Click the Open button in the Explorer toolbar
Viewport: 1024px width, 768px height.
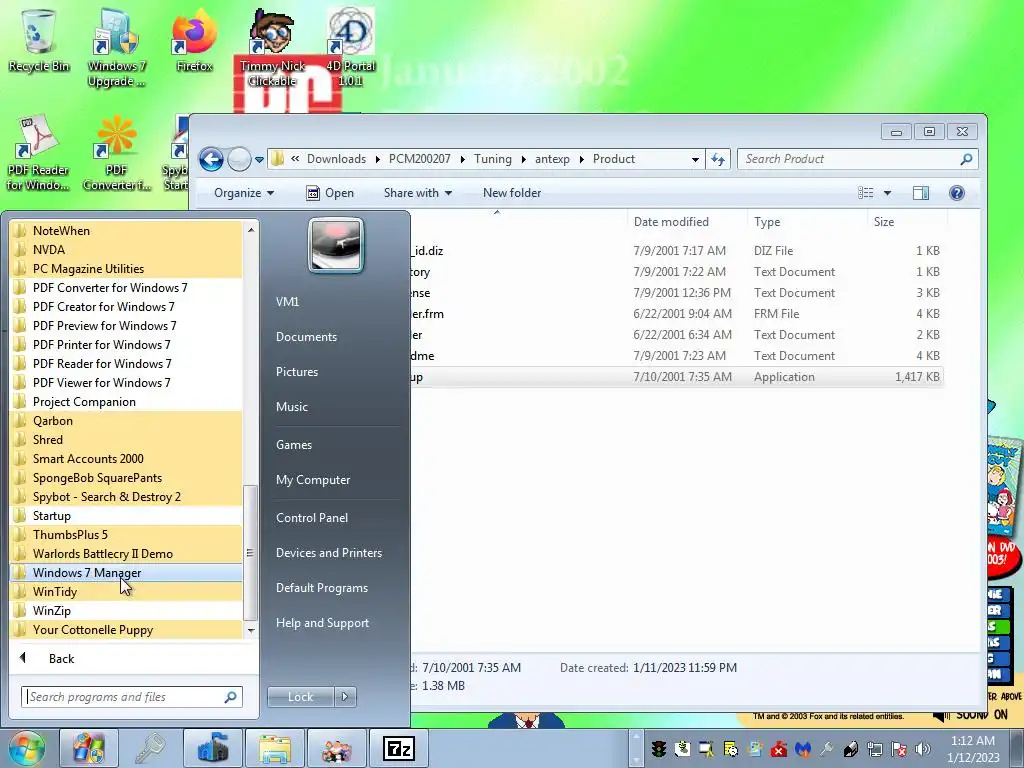point(330,193)
